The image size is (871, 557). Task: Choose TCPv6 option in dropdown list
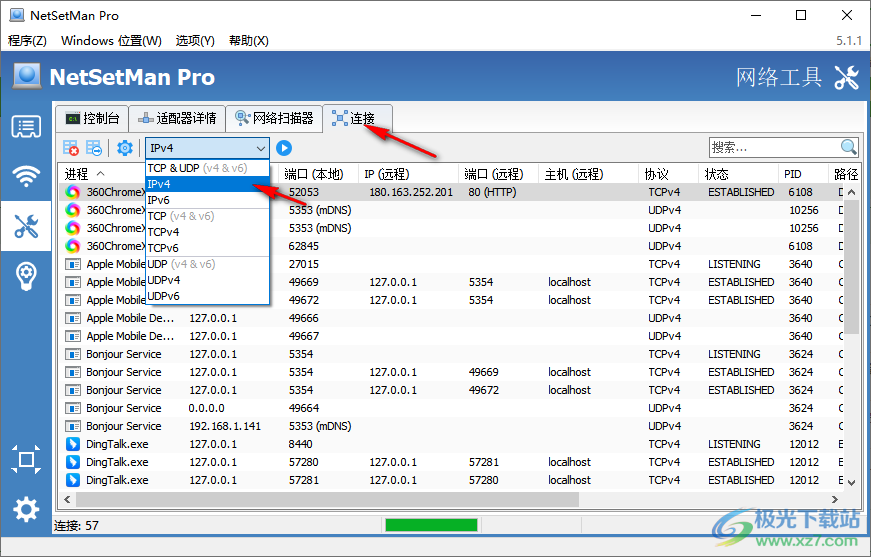click(207, 248)
